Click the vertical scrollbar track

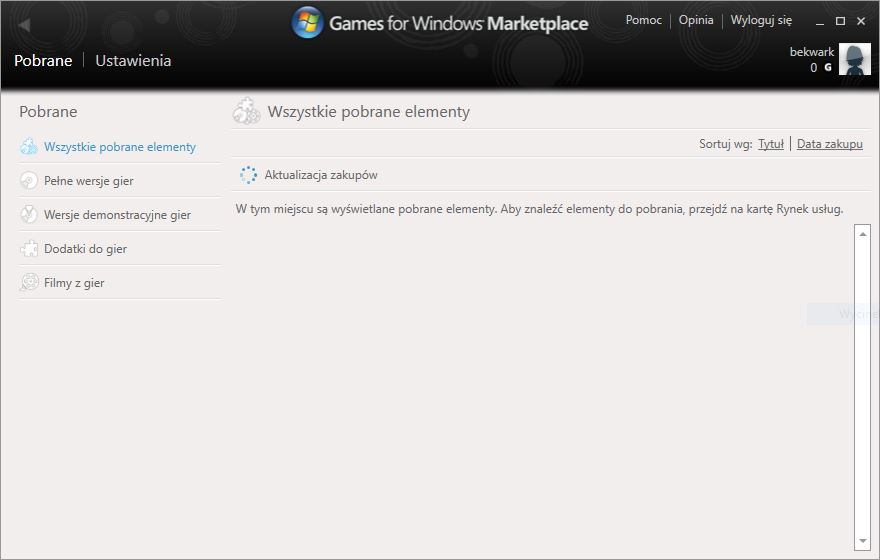(x=863, y=387)
